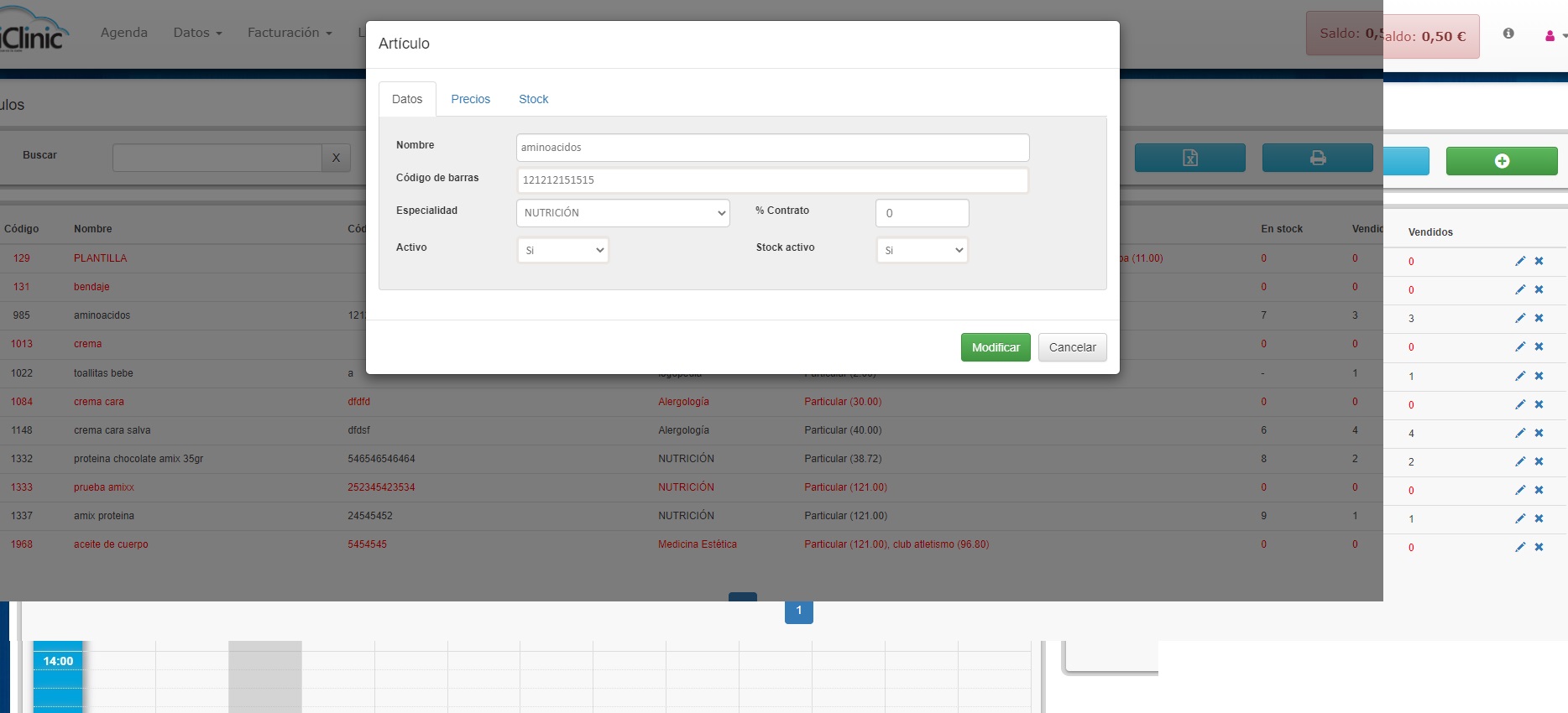Edit article with code 1084
The width and height of the screenshot is (1568, 713).
[1520, 404]
